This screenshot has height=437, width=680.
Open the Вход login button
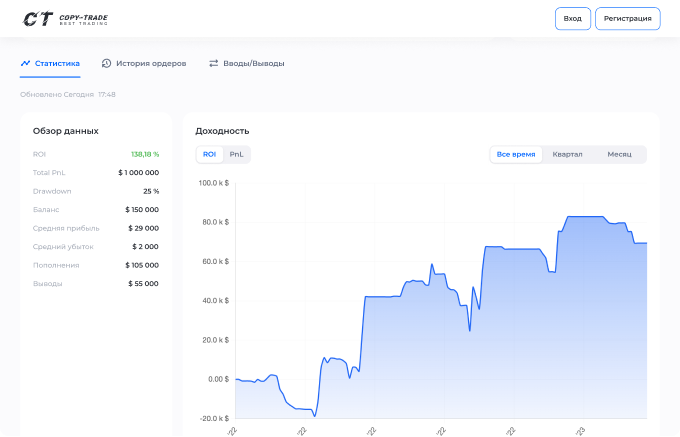click(x=572, y=19)
